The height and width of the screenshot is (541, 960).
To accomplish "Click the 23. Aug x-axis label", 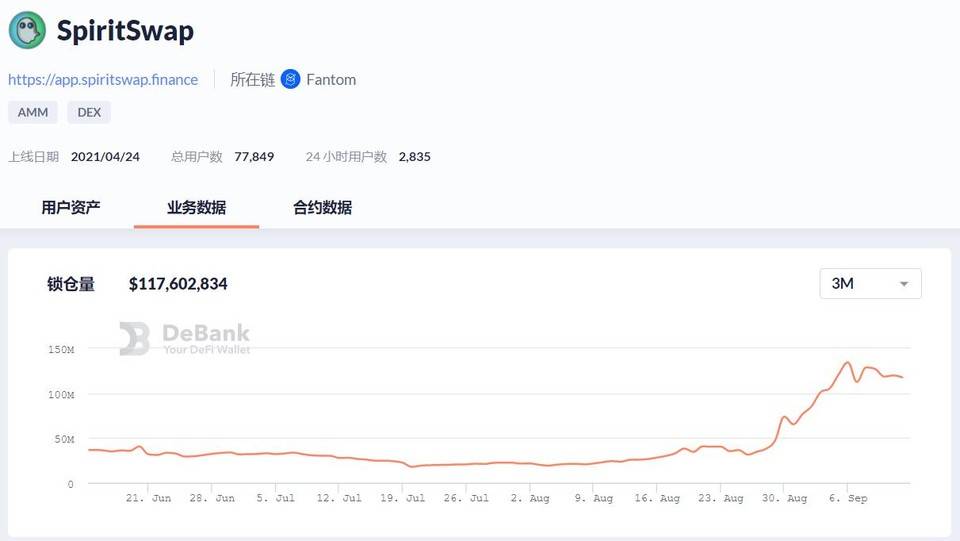I will [721, 498].
